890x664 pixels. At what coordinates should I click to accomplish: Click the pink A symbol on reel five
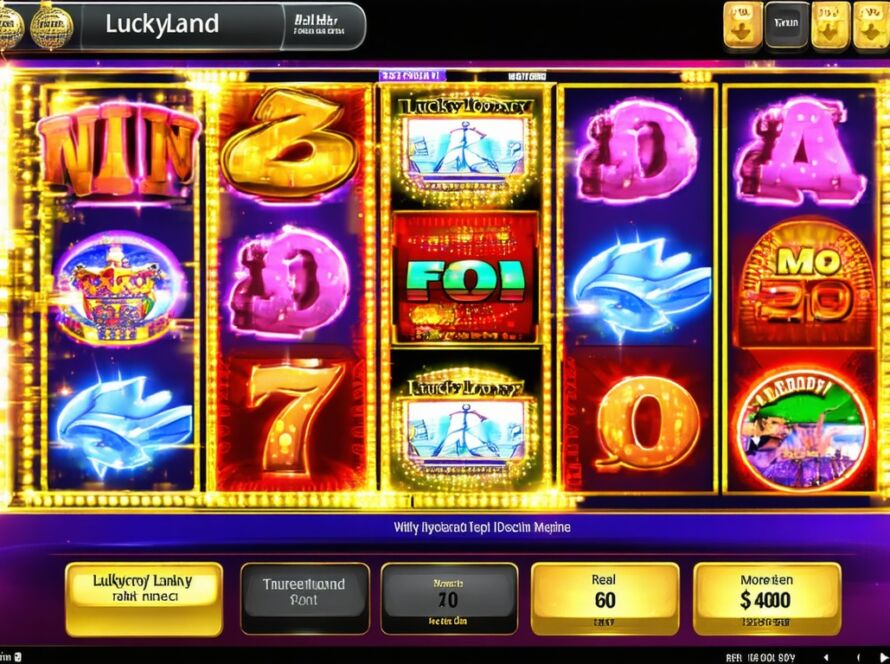click(x=800, y=152)
